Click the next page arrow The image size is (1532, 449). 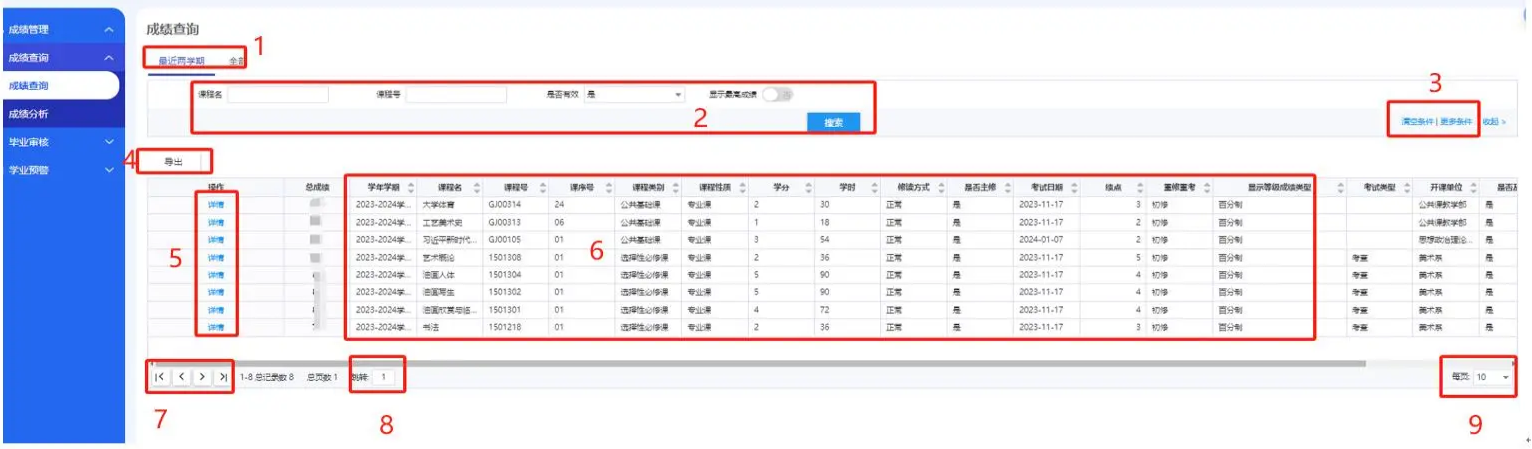pos(202,377)
